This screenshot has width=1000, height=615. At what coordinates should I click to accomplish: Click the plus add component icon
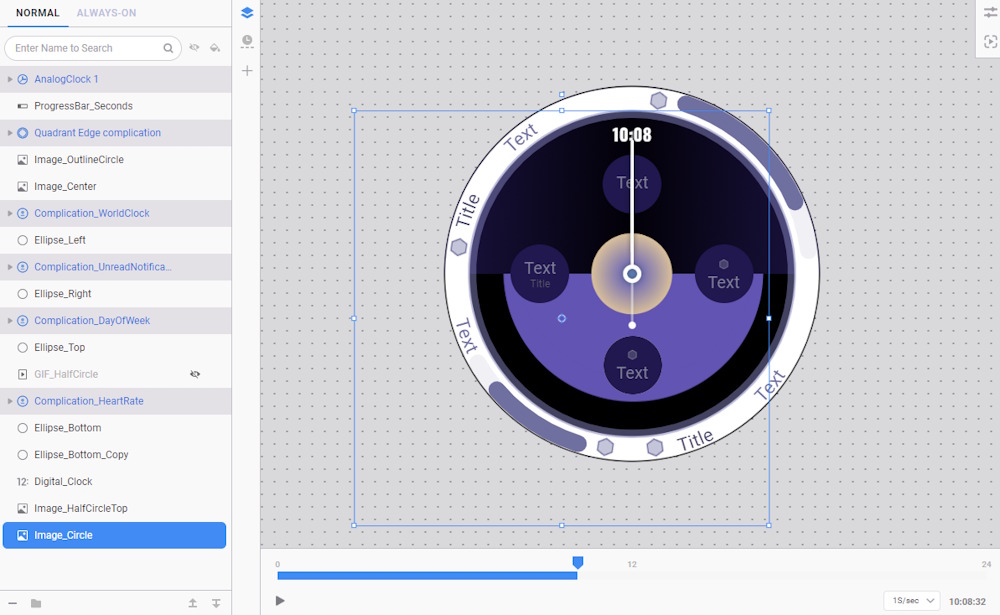pyautogui.click(x=247, y=71)
